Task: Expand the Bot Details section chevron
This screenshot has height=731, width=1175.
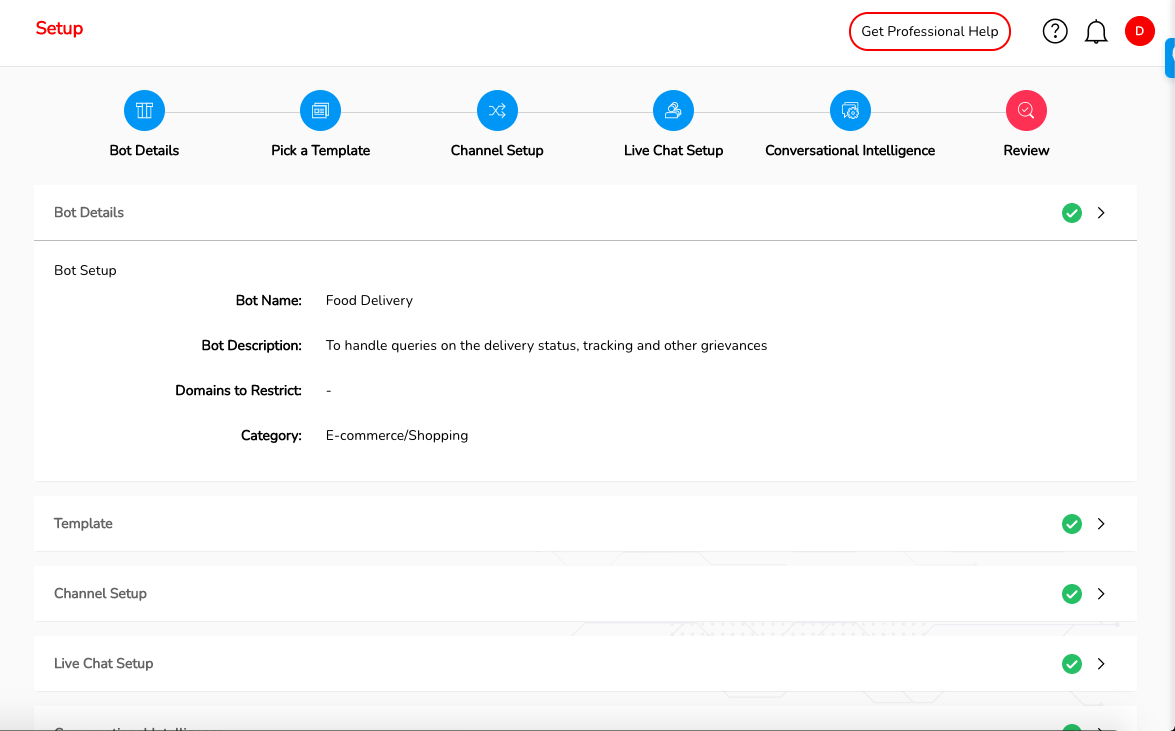Action: 1101,213
